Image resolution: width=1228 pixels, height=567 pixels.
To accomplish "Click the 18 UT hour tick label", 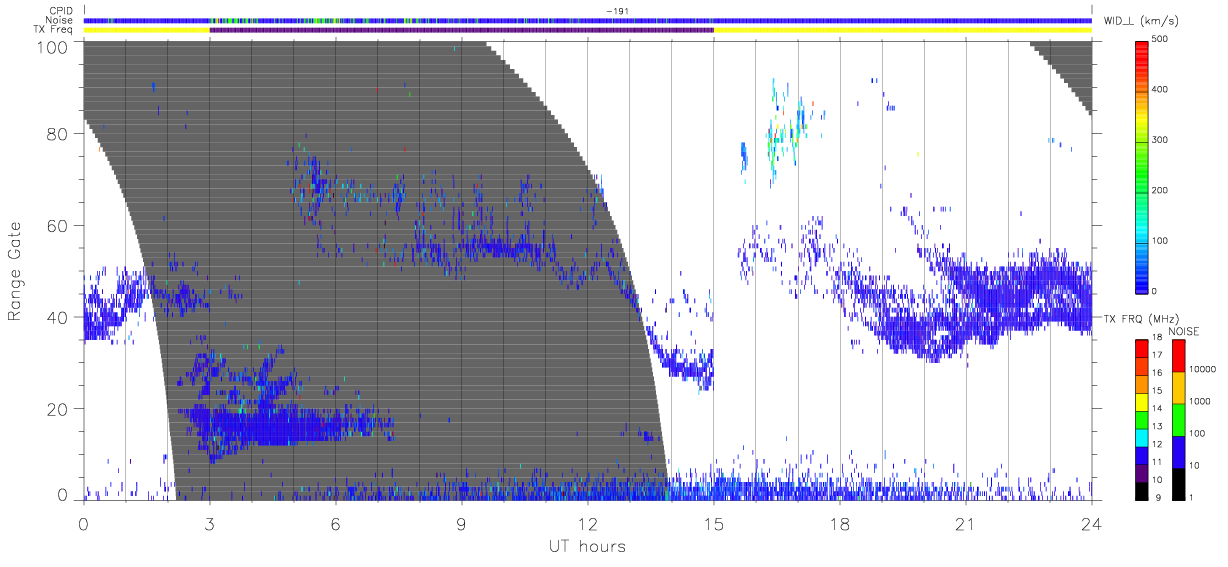I will point(839,523).
